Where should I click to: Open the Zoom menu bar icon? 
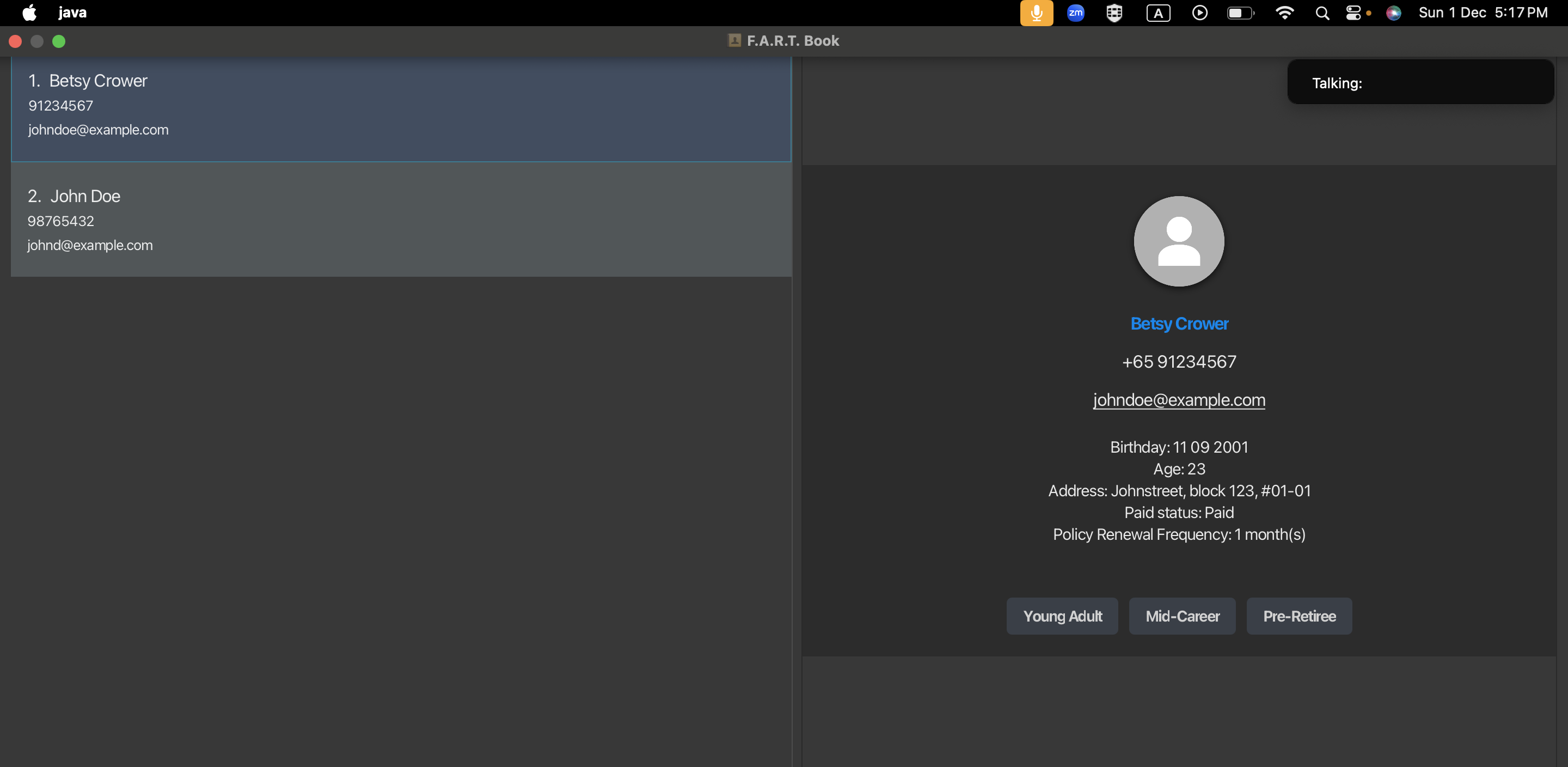click(x=1076, y=13)
